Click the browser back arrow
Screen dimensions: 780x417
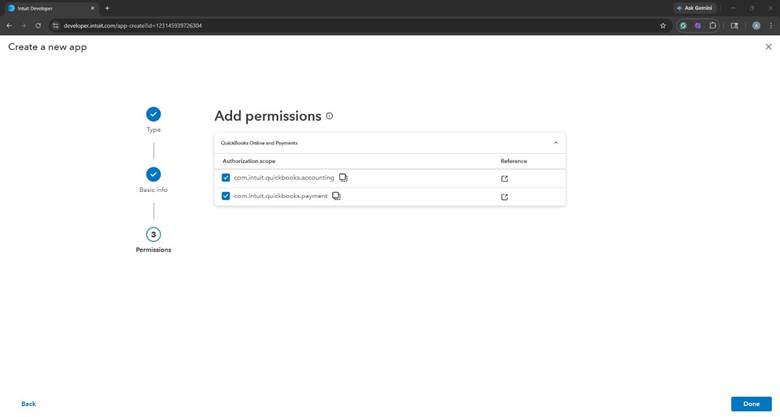pos(9,25)
